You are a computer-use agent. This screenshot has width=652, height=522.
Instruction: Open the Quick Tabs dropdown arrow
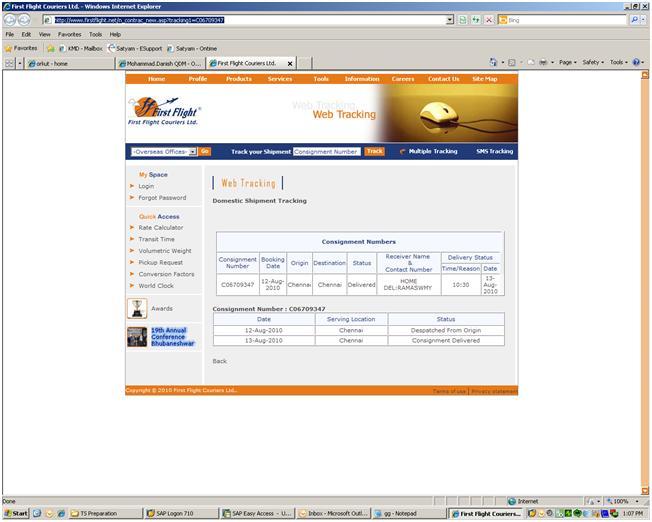click(20, 63)
